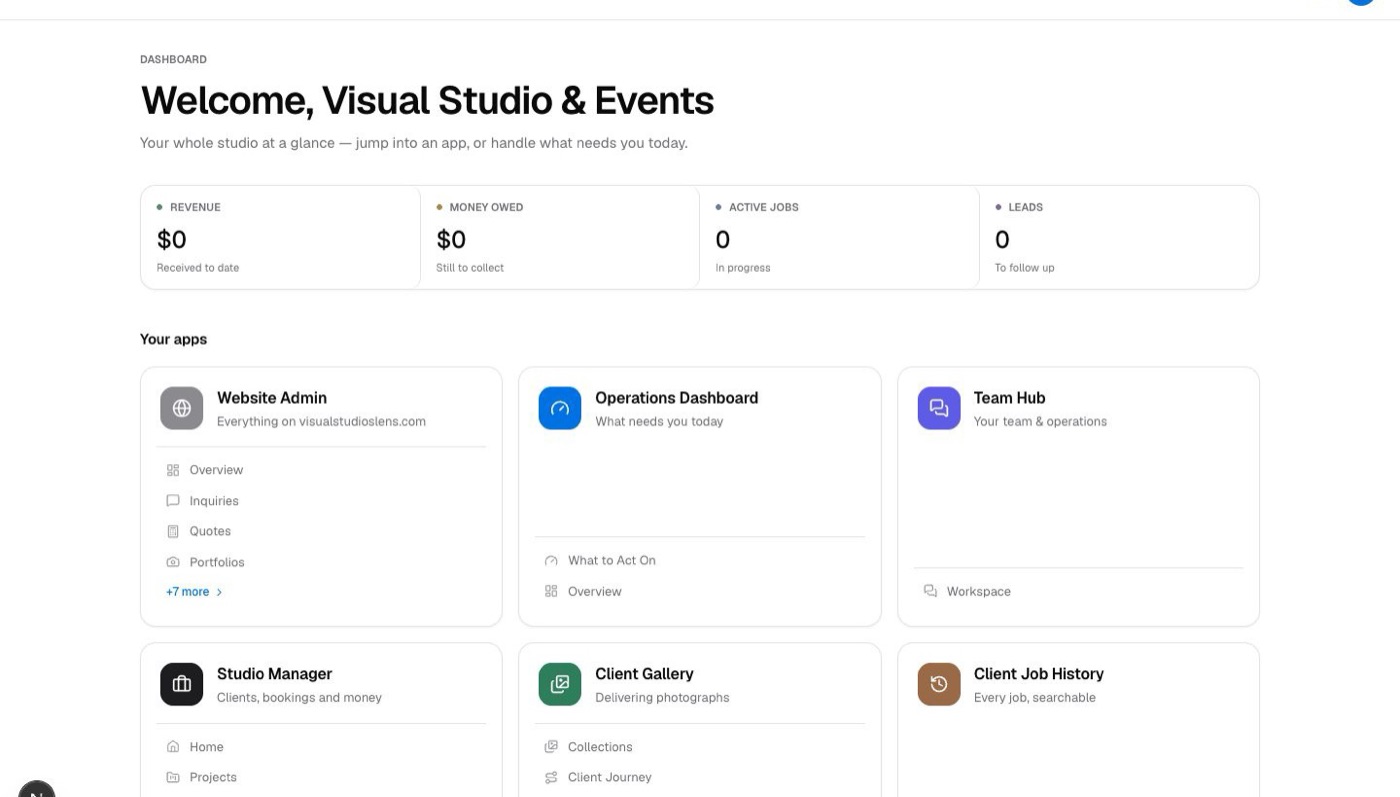Click the Welcome, Visual Studio & Events heading
The height and width of the screenshot is (797, 1400).
click(427, 101)
